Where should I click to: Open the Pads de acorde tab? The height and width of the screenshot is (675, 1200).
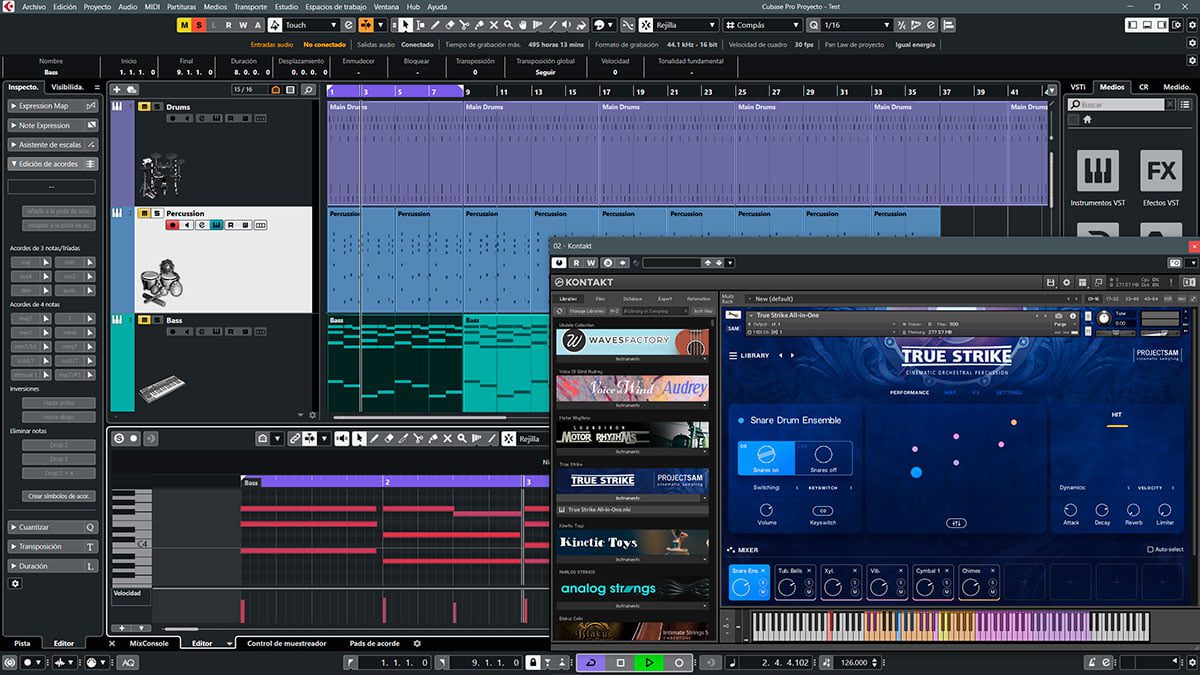pos(374,643)
